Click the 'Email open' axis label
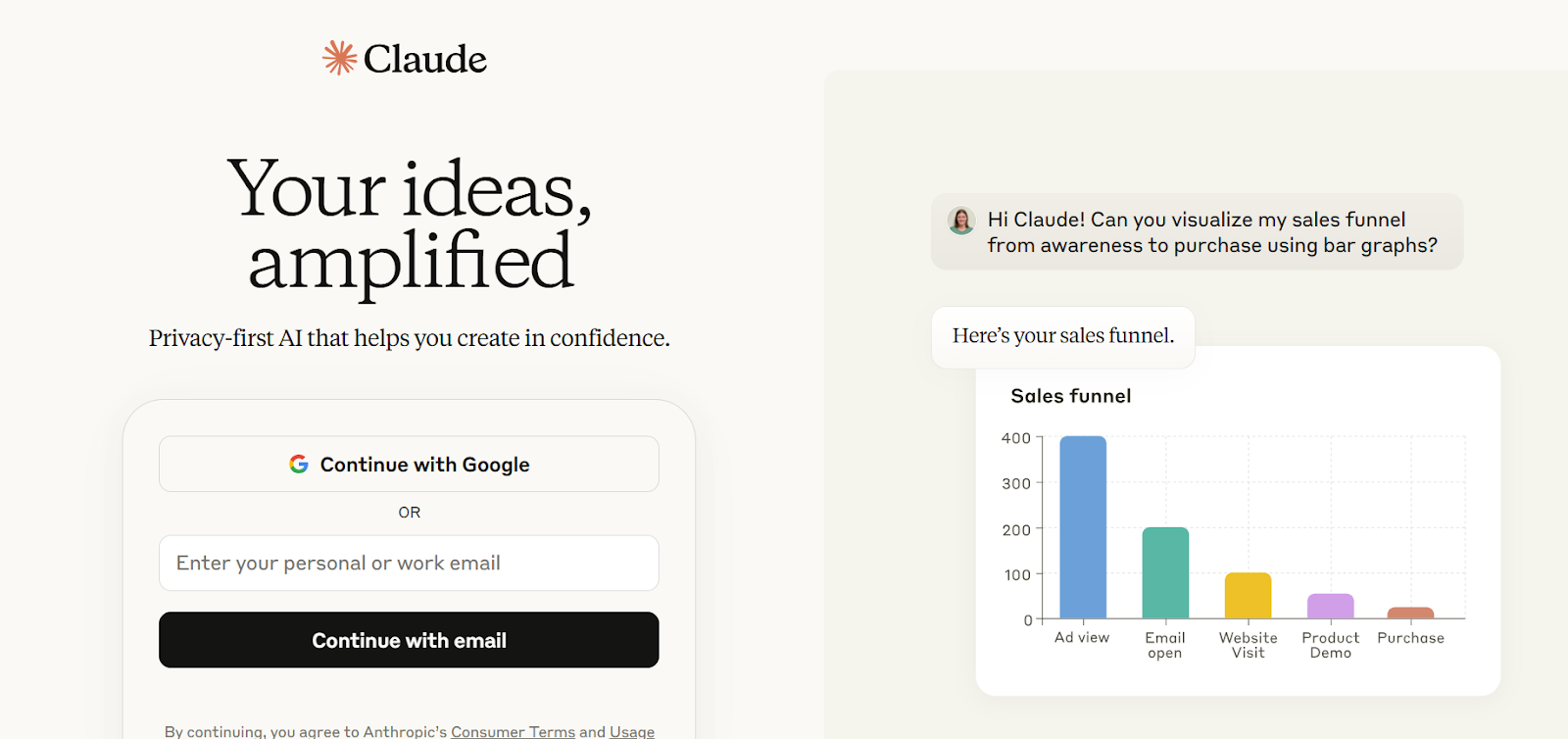The height and width of the screenshot is (739, 1568). click(1165, 645)
